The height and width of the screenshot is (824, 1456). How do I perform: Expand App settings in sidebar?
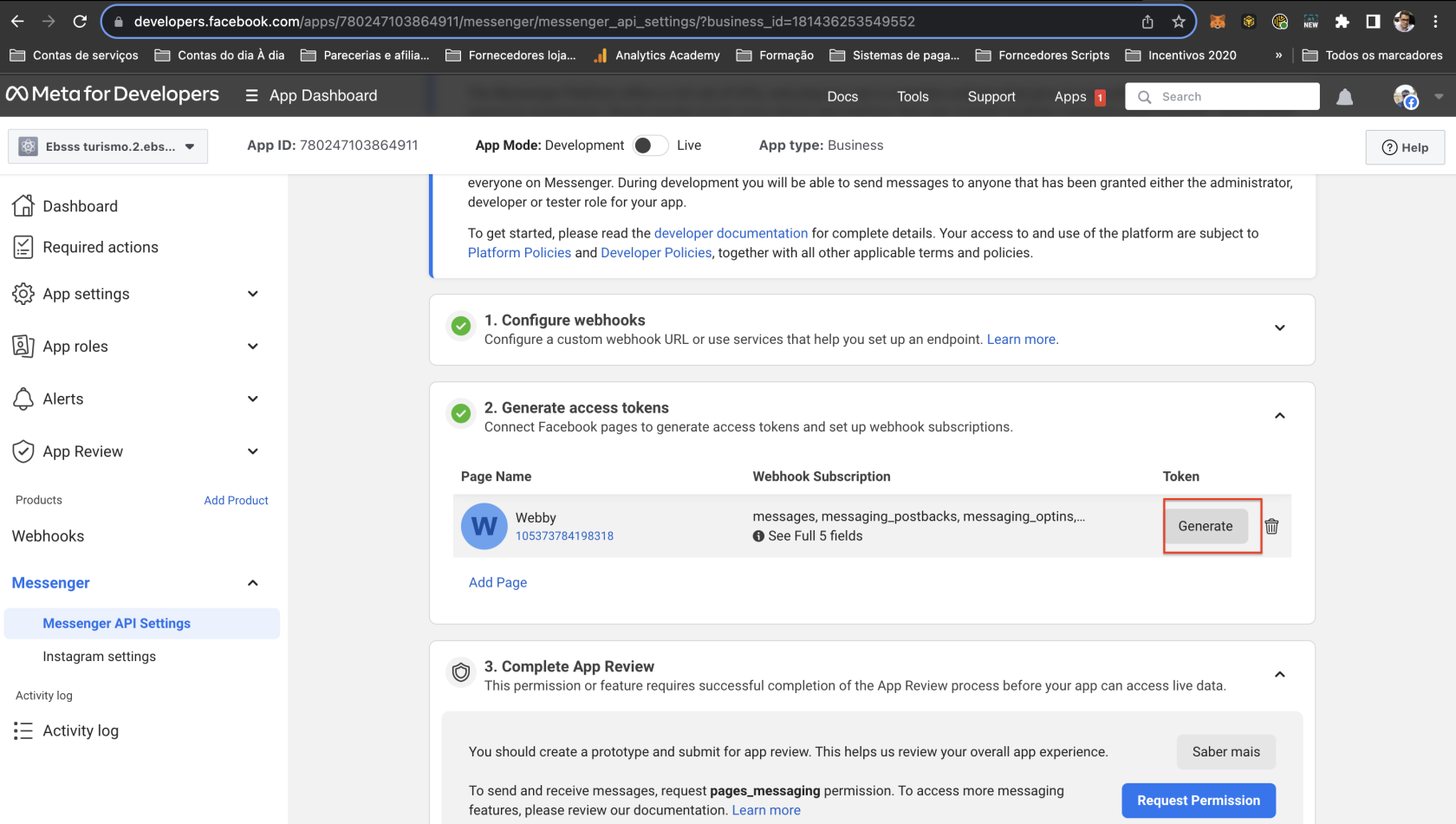[x=253, y=294]
